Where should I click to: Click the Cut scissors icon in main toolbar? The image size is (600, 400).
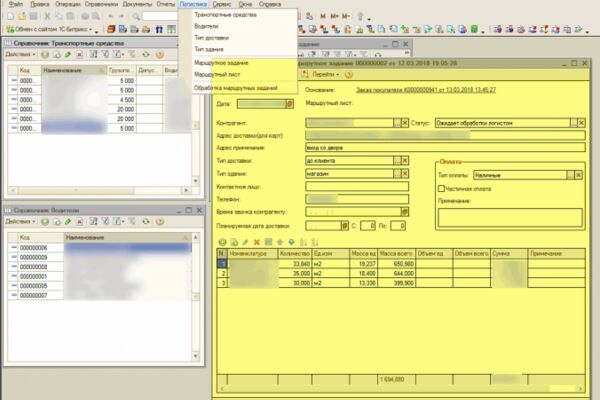click(47, 16)
